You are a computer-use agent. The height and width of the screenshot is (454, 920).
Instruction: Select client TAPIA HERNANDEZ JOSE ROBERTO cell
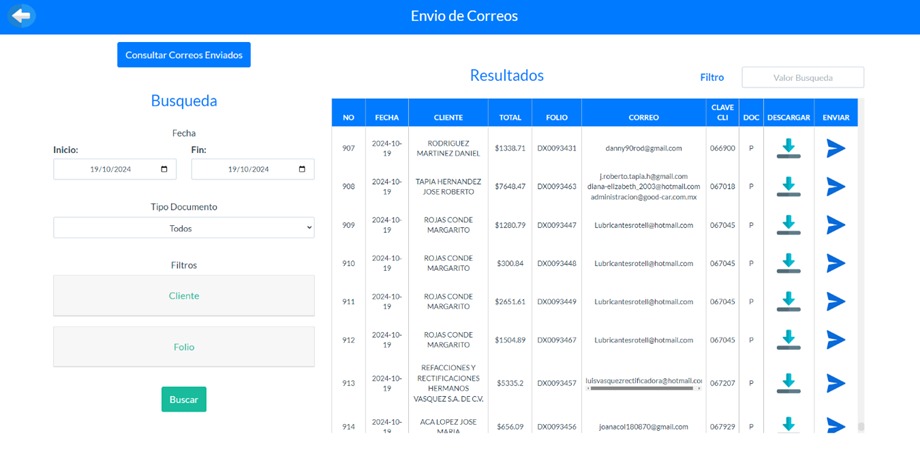click(x=448, y=187)
